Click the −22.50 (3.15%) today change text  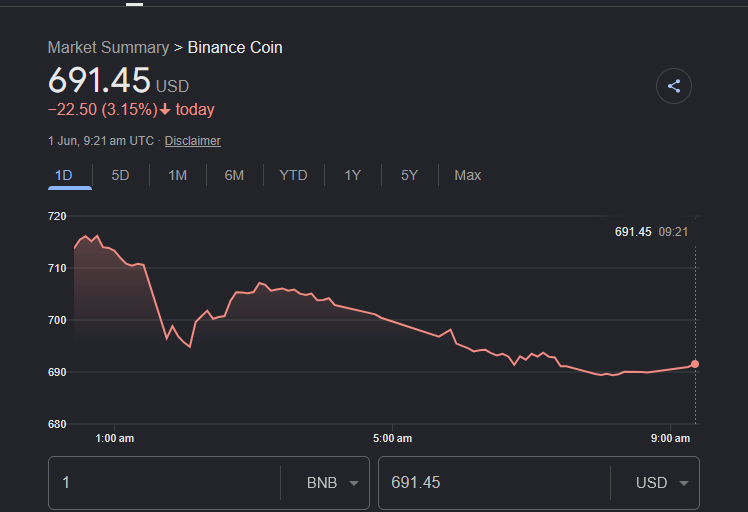pos(131,109)
